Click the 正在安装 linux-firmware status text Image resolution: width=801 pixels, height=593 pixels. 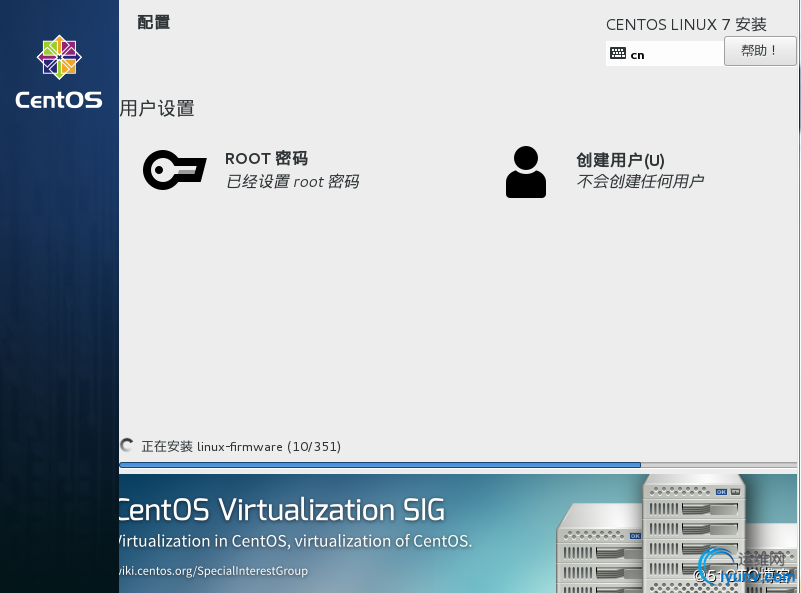tap(241, 446)
